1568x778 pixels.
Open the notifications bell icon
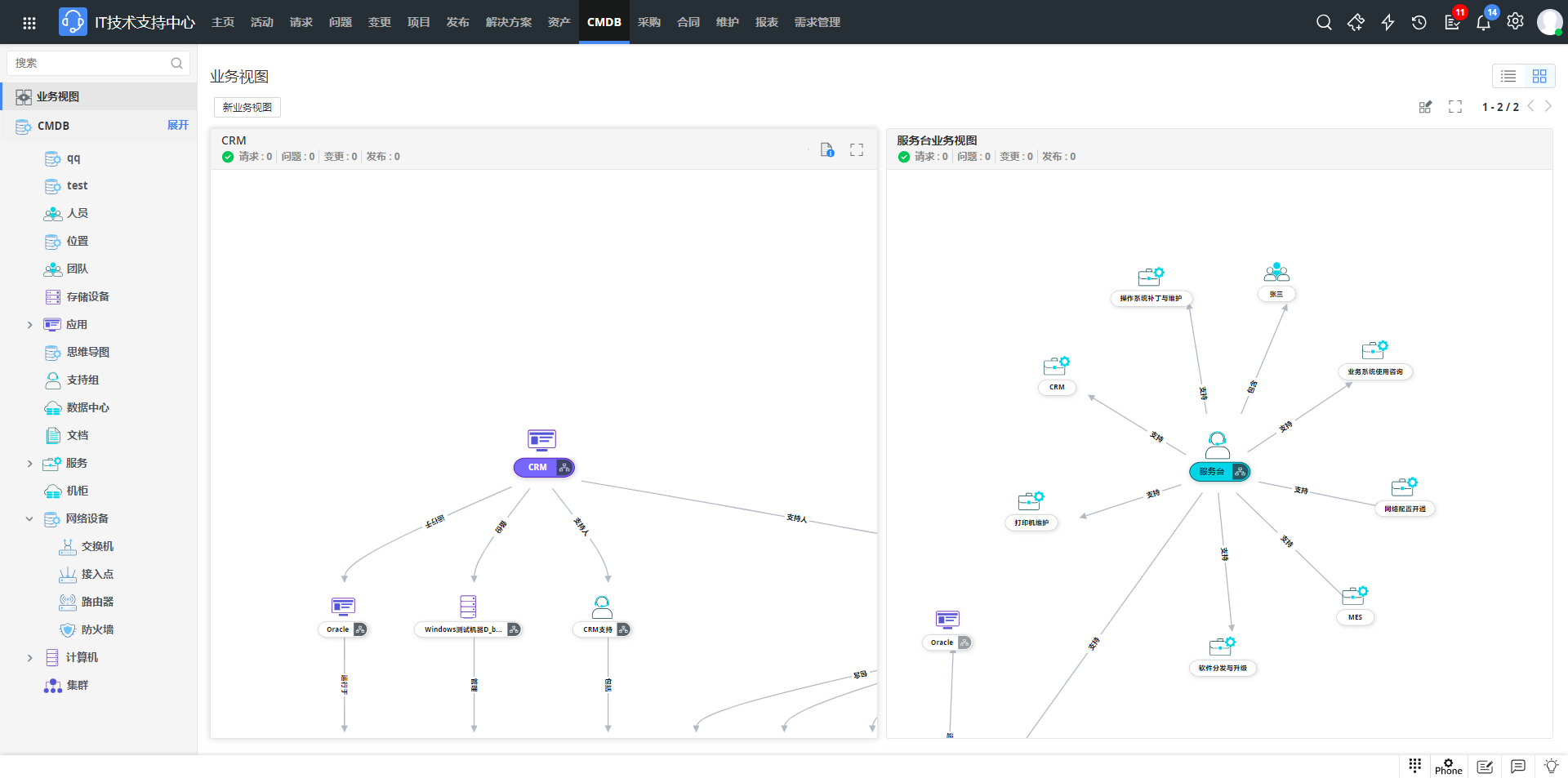click(1483, 22)
